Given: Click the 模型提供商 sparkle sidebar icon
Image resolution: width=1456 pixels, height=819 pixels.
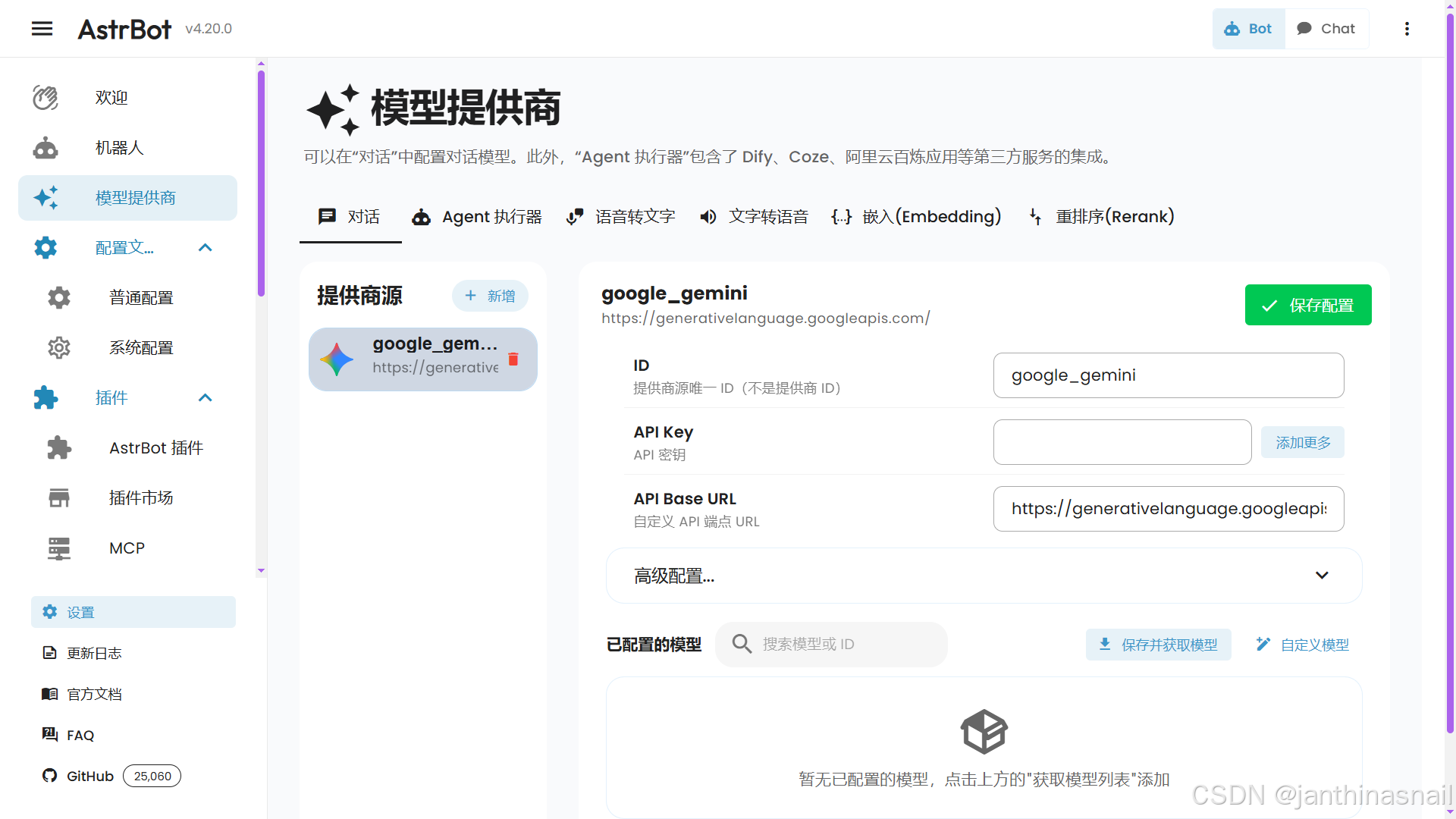Looking at the screenshot, I should [45, 198].
